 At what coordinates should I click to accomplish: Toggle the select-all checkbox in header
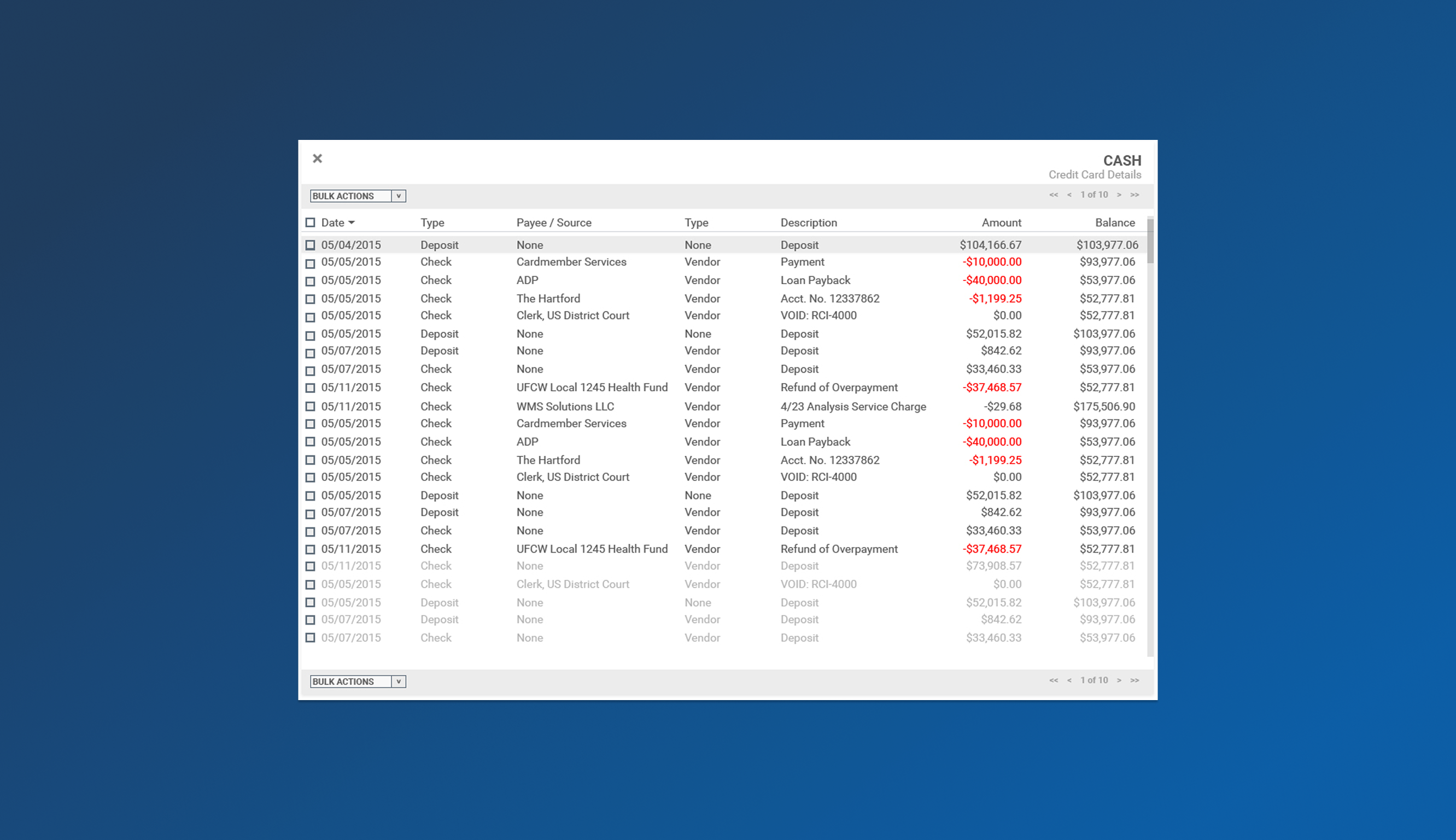[311, 222]
